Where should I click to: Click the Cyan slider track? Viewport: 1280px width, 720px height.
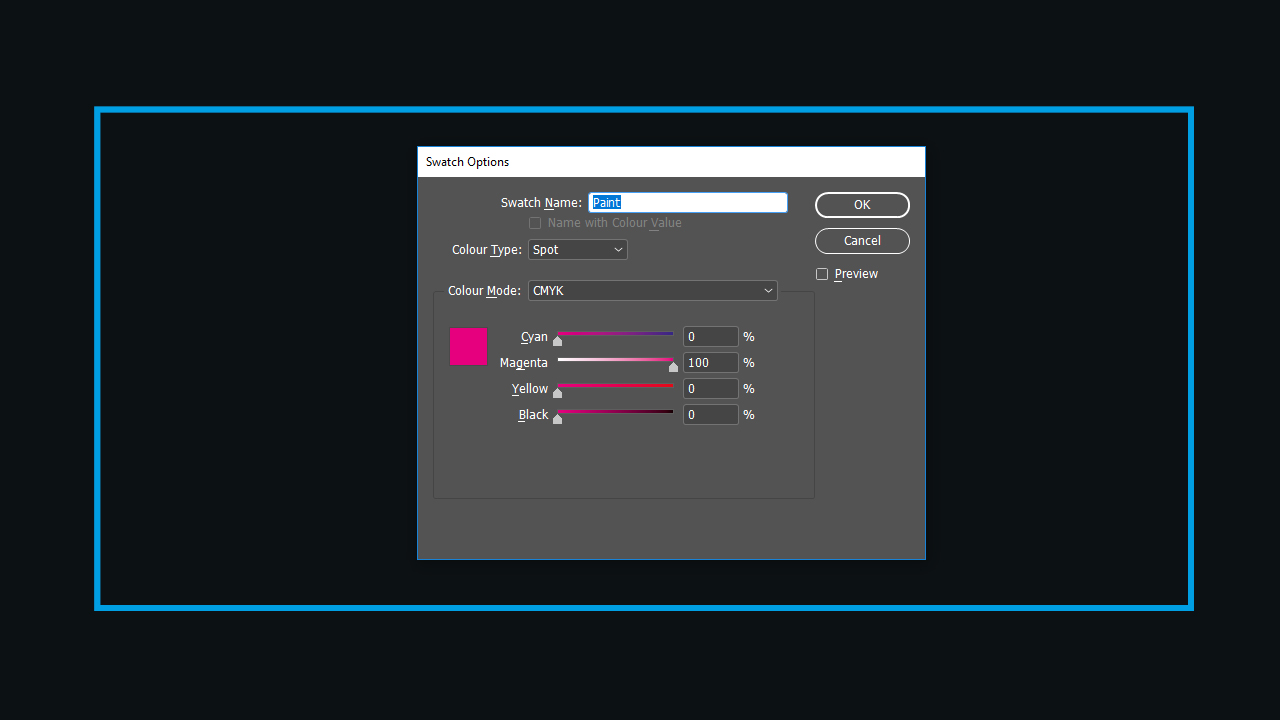pyautogui.click(x=615, y=334)
